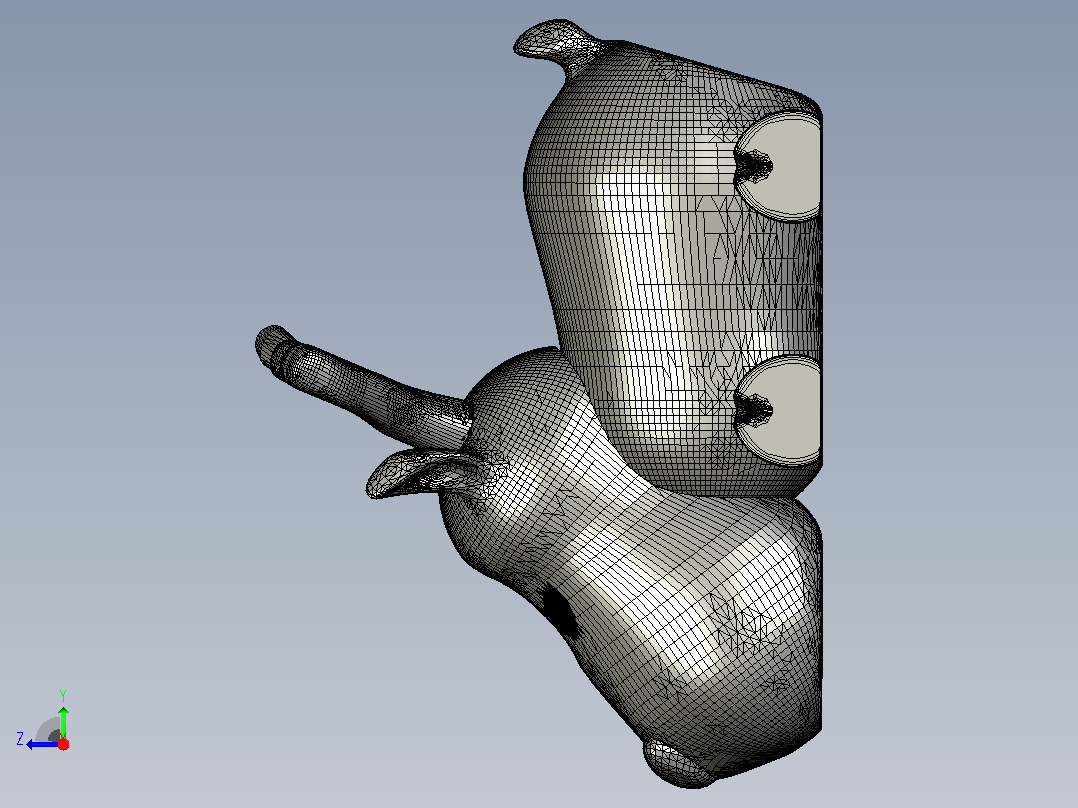1078x808 pixels.
Task: Click the red X axis dot on the triad
Action: [x=63, y=744]
